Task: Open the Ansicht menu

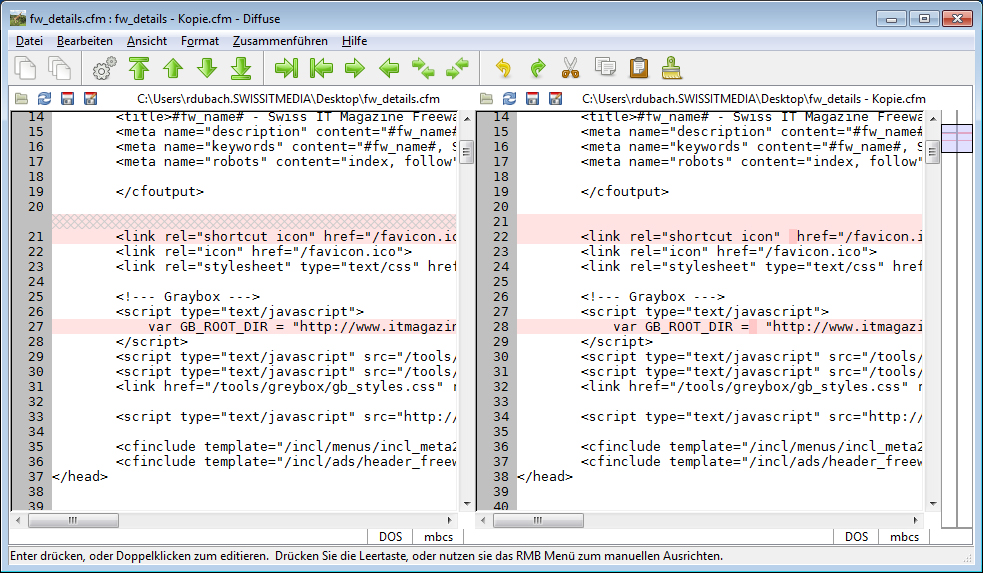Action: [x=147, y=41]
